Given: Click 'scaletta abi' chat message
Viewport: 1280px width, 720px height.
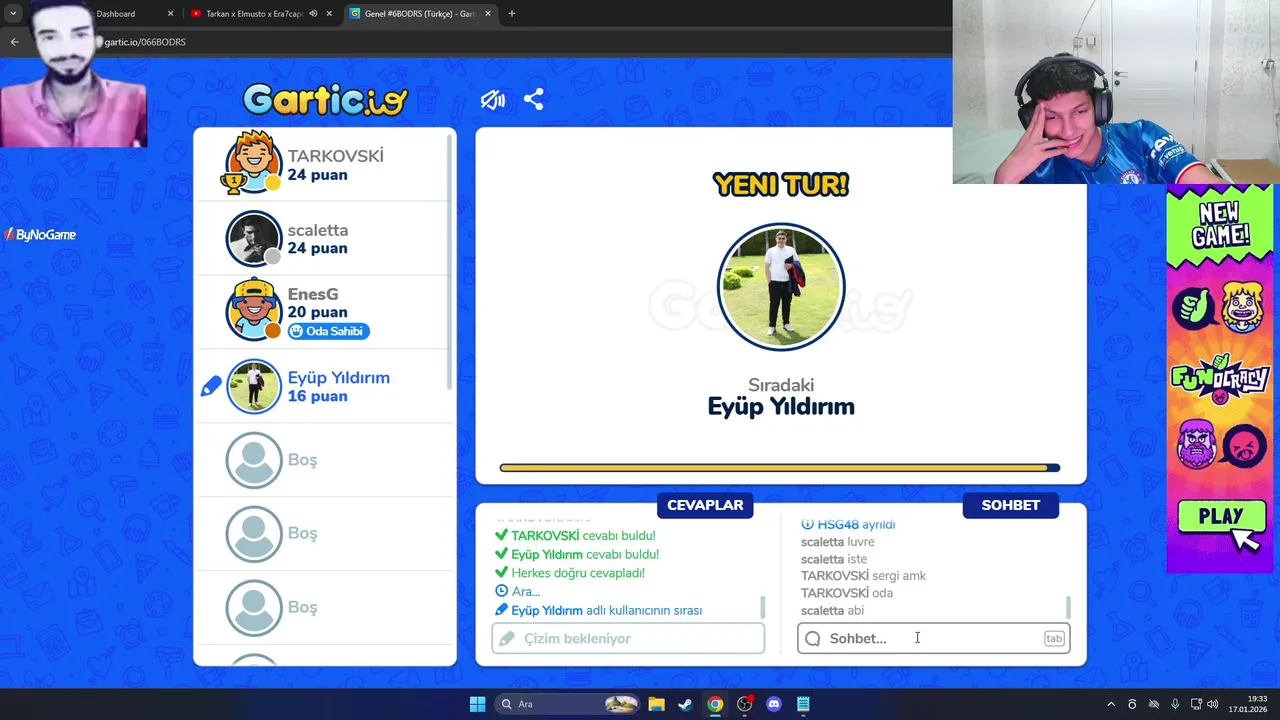Looking at the screenshot, I should (832, 610).
